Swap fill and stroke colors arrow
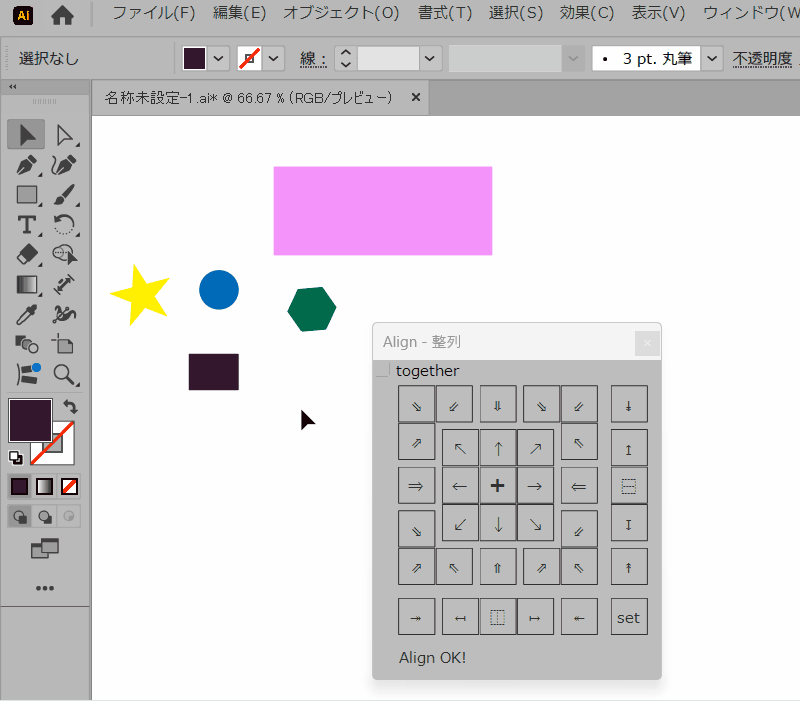The image size is (800, 701). pyautogui.click(x=70, y=407)
